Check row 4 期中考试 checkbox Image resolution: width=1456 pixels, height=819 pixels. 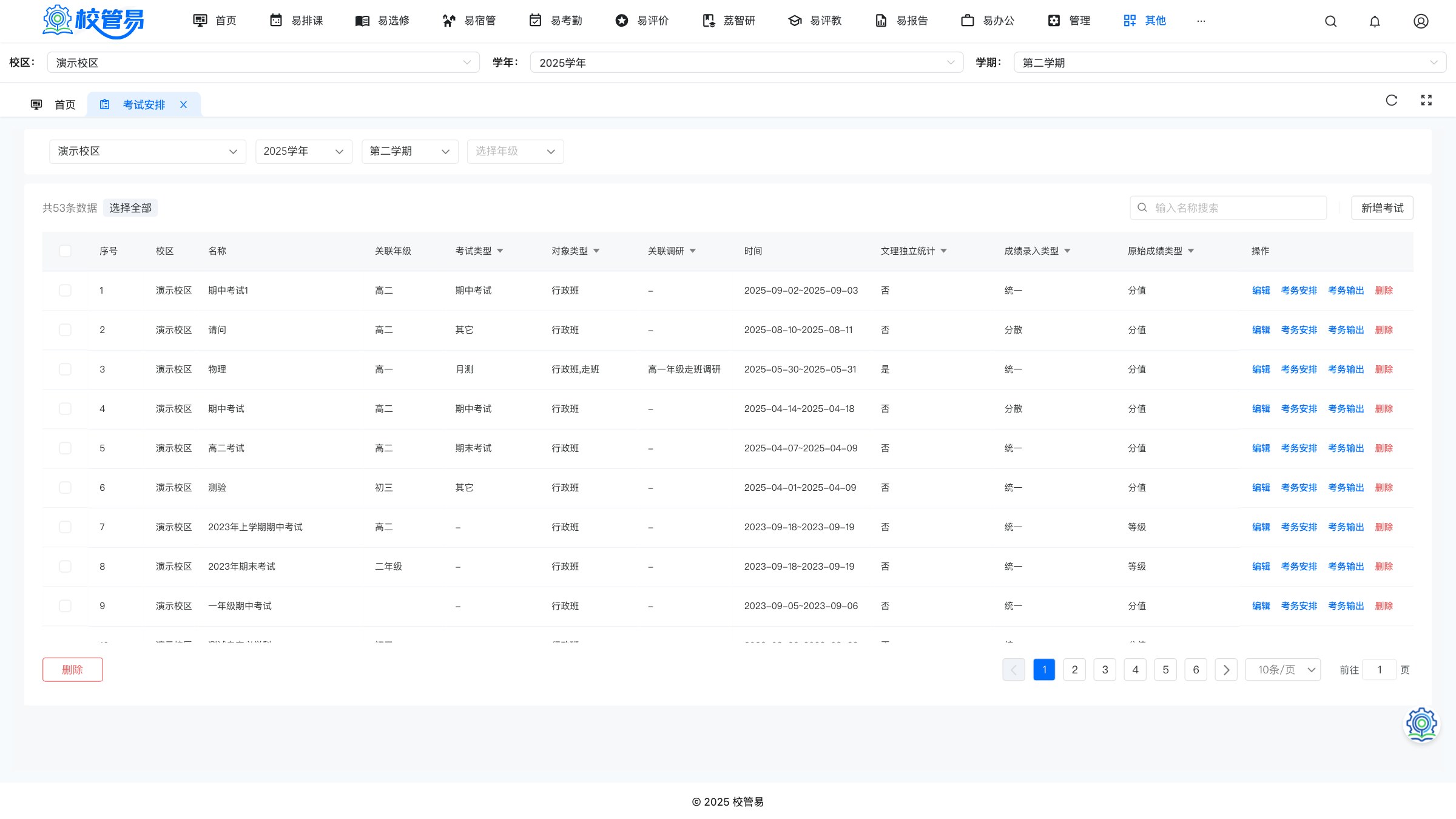click(65, 409)
